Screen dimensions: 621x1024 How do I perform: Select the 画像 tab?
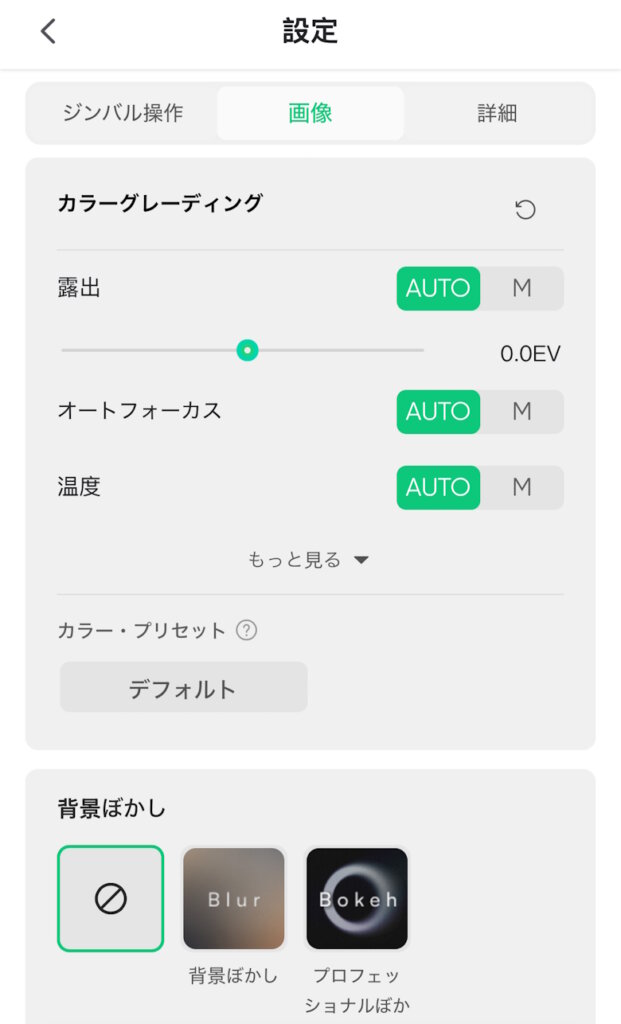[x=310, y=113]
